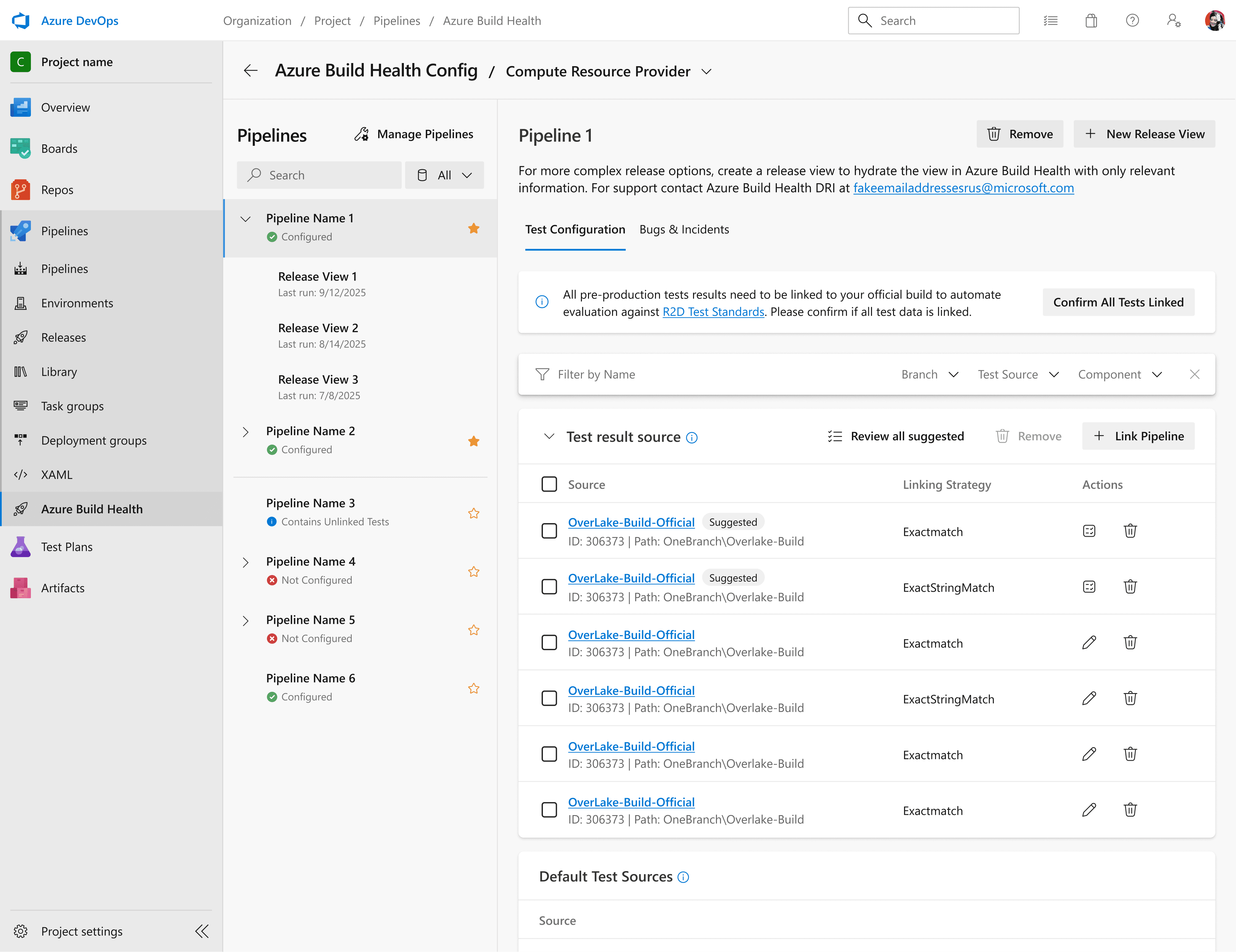1236x952 pixels.
Task: Open Environments under Pipelines
Action: click(111, 303)
